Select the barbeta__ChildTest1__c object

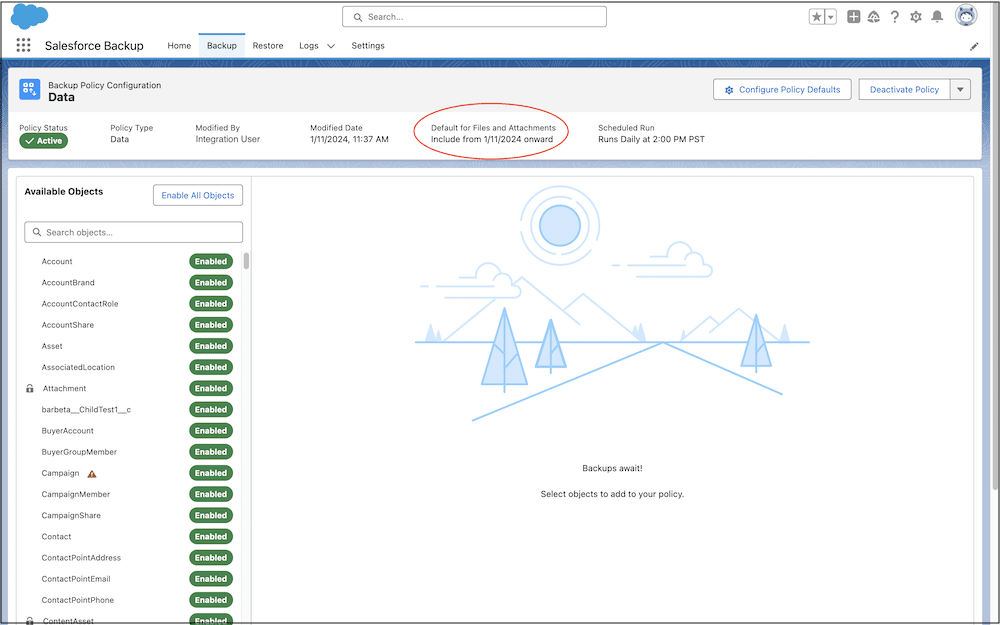click(86, 409)
